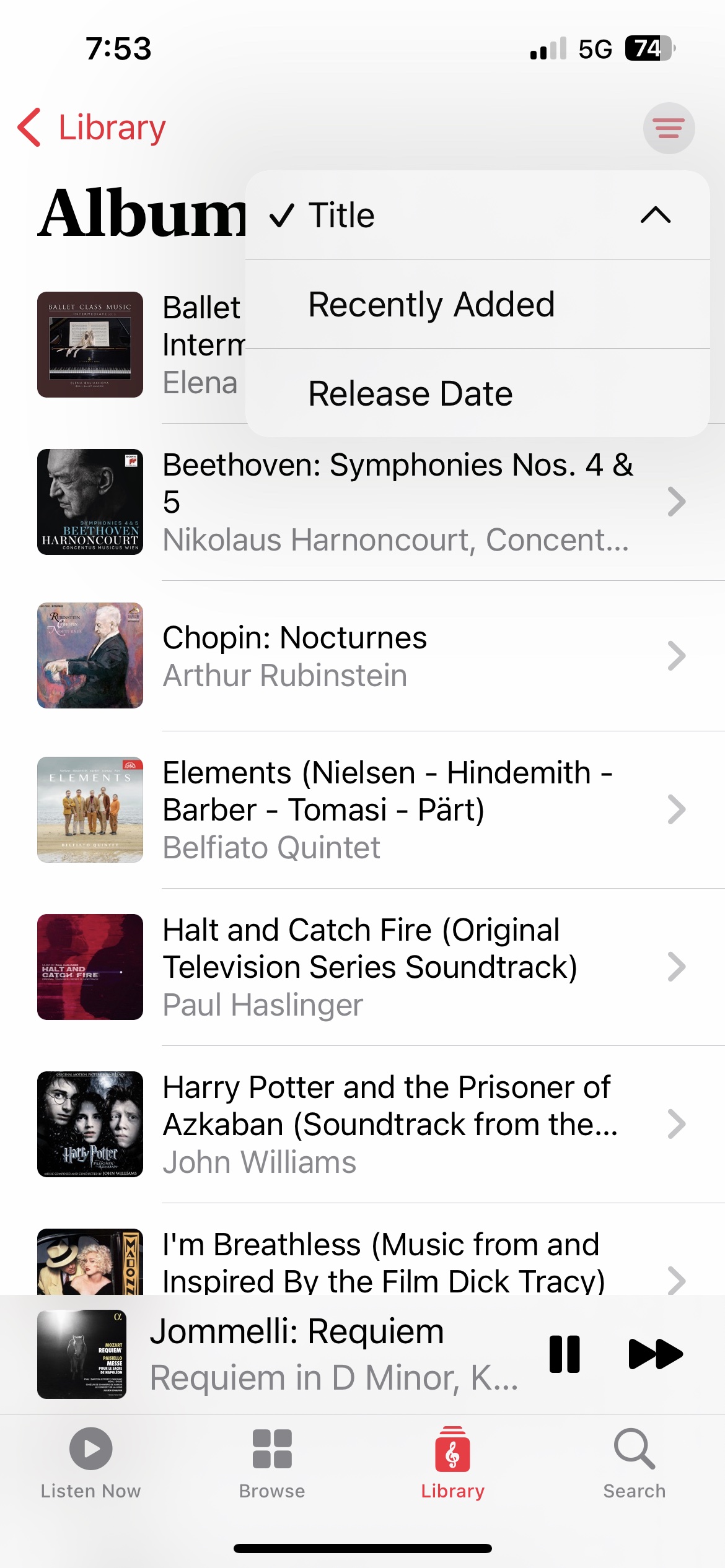This screenshot has width=725, height=1568.
Task: Go back to Library
Action: [93, 128]
